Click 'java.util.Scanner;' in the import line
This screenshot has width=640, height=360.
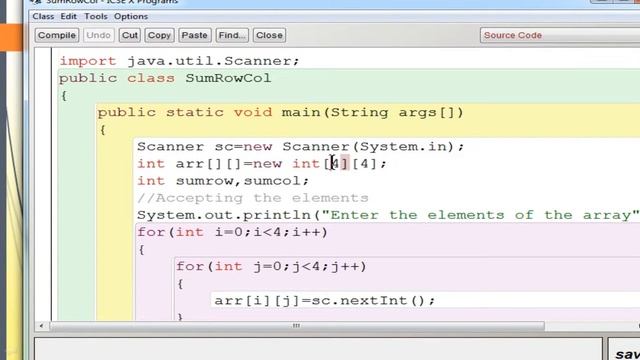[x=213, y=61]
